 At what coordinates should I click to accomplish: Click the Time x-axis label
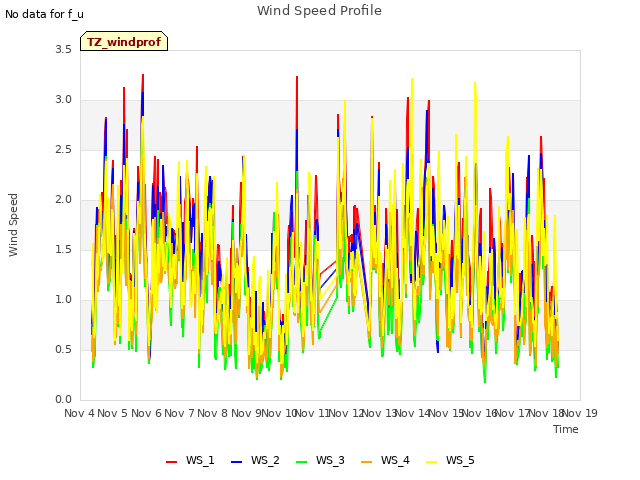tap(566, 429)
